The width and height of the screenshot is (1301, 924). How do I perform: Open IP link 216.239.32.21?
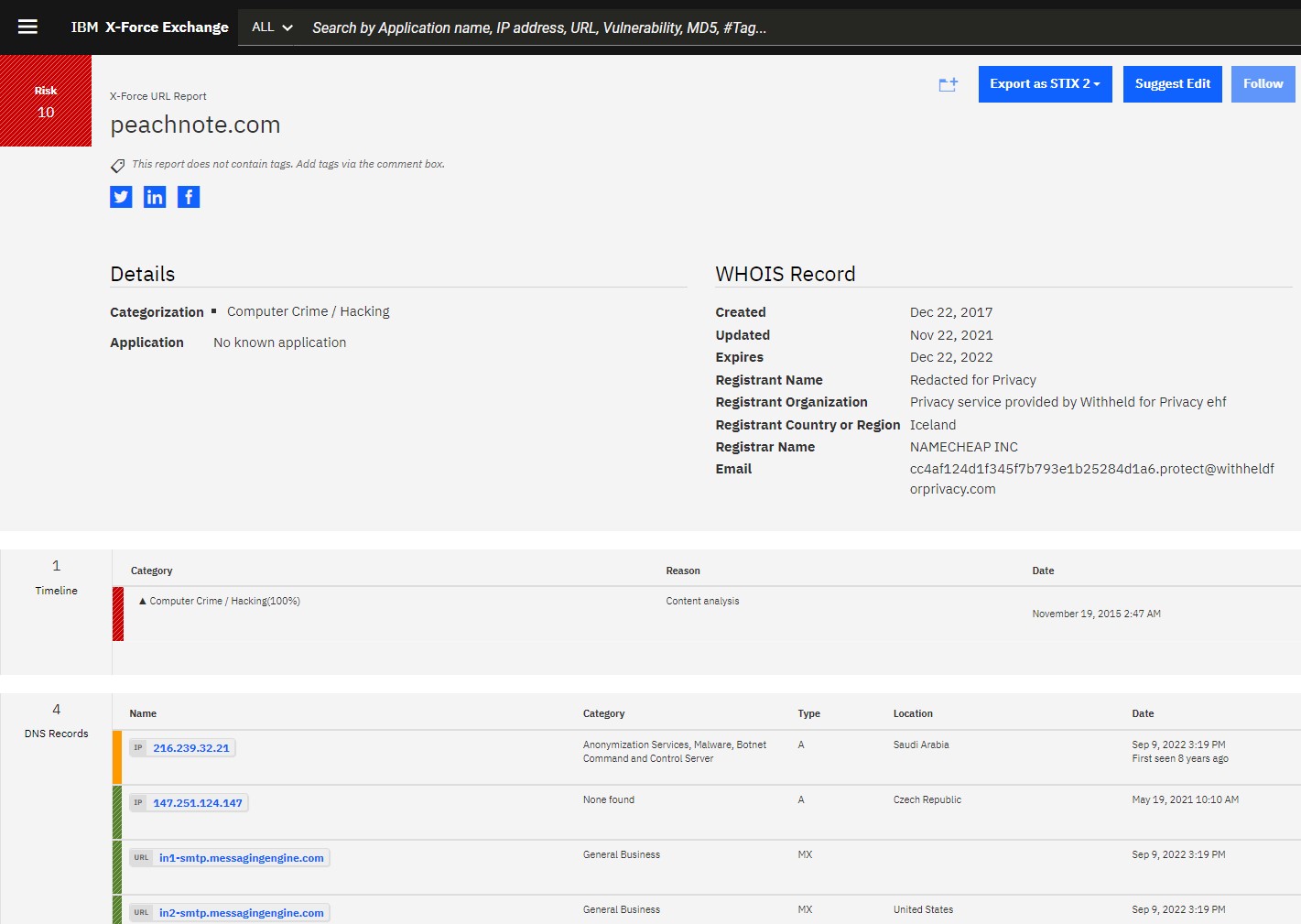183,748
